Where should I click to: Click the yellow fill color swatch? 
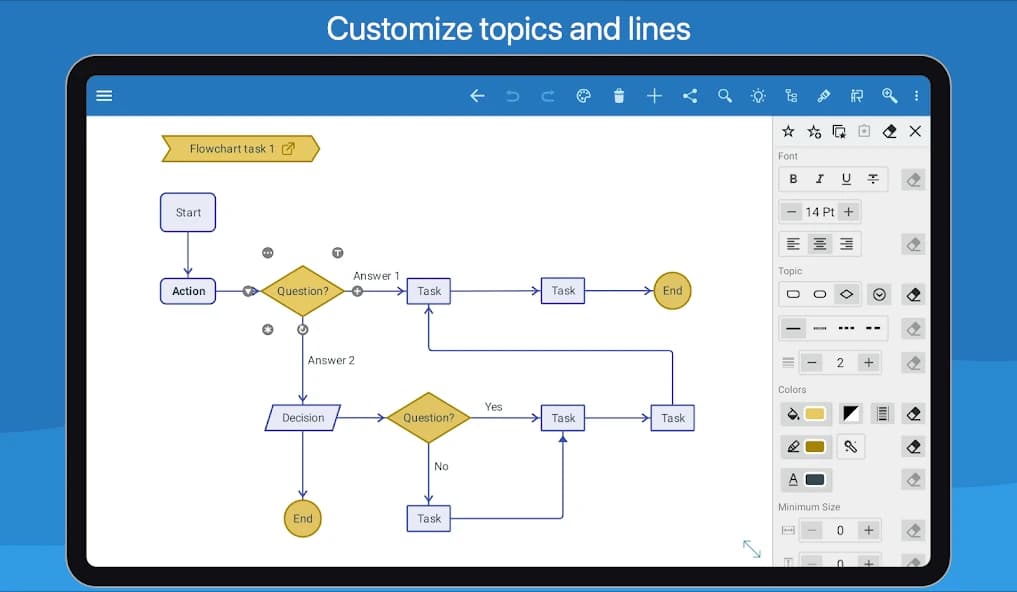[814, 413]
